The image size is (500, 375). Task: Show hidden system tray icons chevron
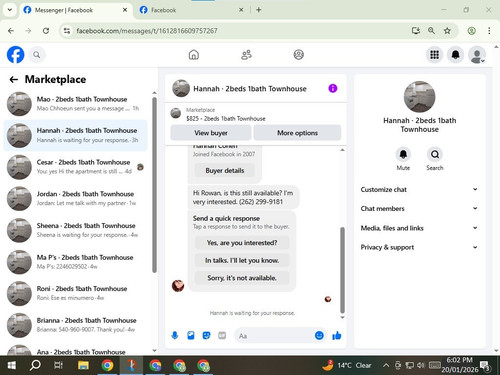pyautogui.click(x=386, y=365)
